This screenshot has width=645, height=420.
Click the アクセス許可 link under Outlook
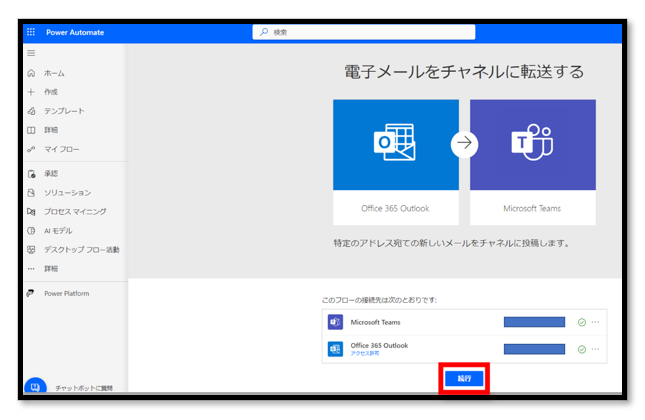coord(365,353)
